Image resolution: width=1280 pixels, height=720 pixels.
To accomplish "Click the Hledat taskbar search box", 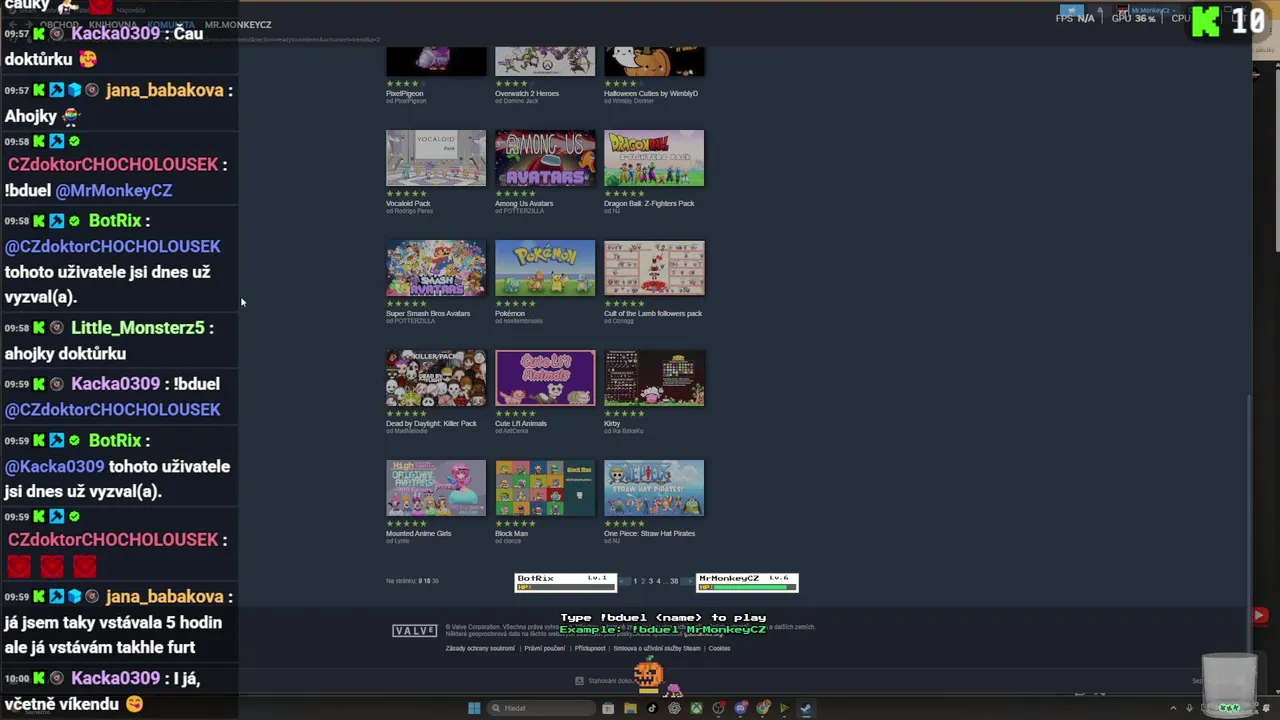I will coord(540,708).
